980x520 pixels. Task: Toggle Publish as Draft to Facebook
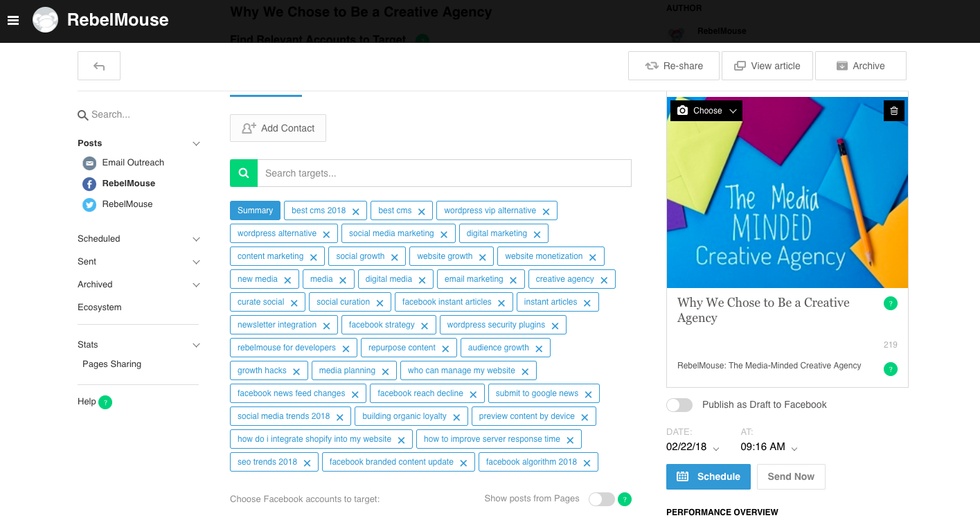click(x=680, y=405)
